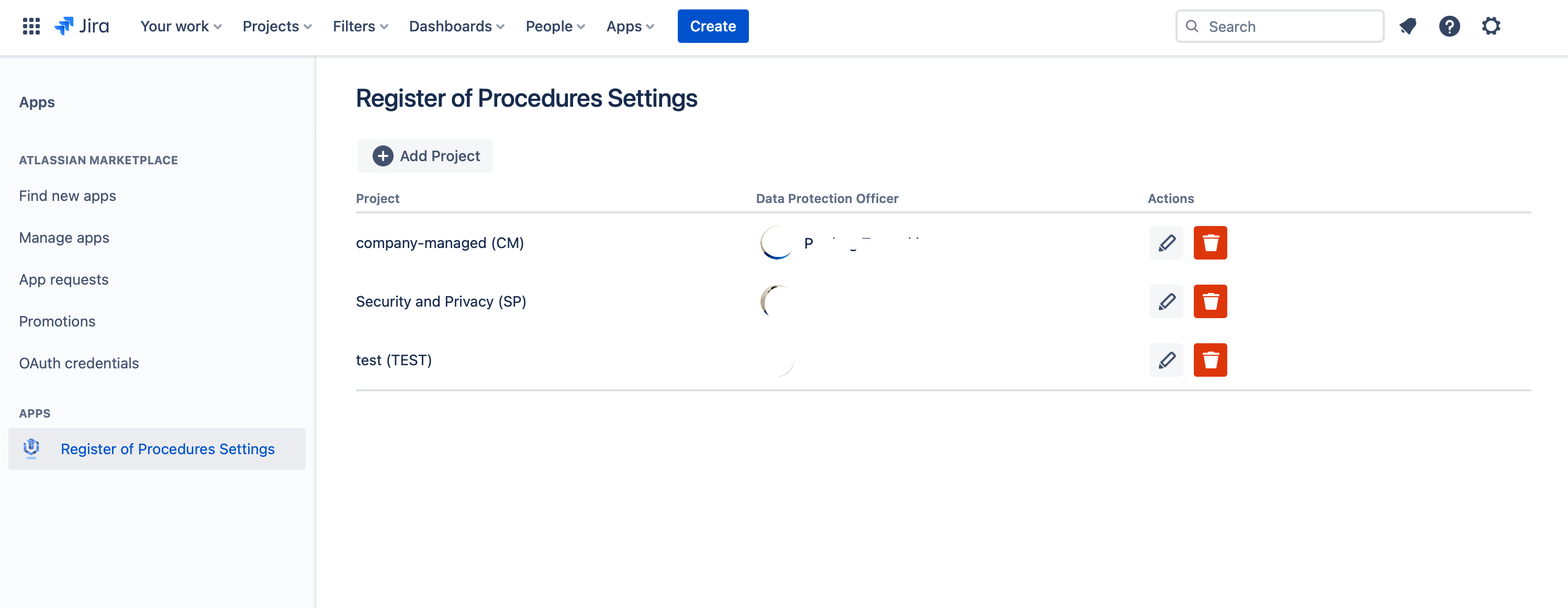The width and height of the screenshot is (1568, 608).
Task: Open the Dashboards menu
Action: coord(456,26)
